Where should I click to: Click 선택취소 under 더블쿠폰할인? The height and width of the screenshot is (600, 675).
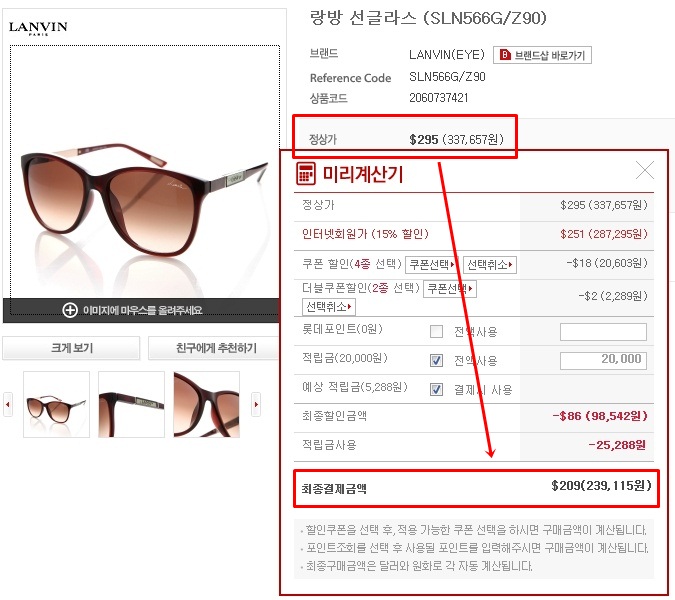coord(328,307)
